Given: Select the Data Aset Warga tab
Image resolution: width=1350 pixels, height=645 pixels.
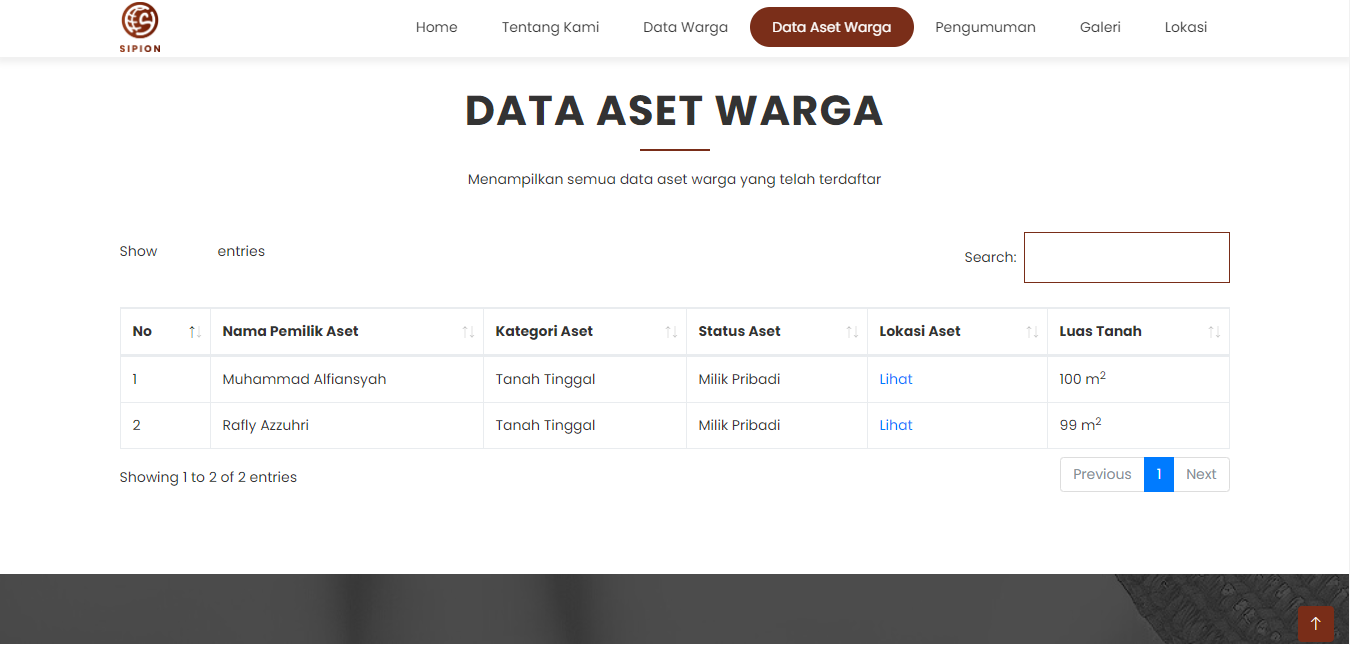Looking at the screenshot, I should [831, 27].
